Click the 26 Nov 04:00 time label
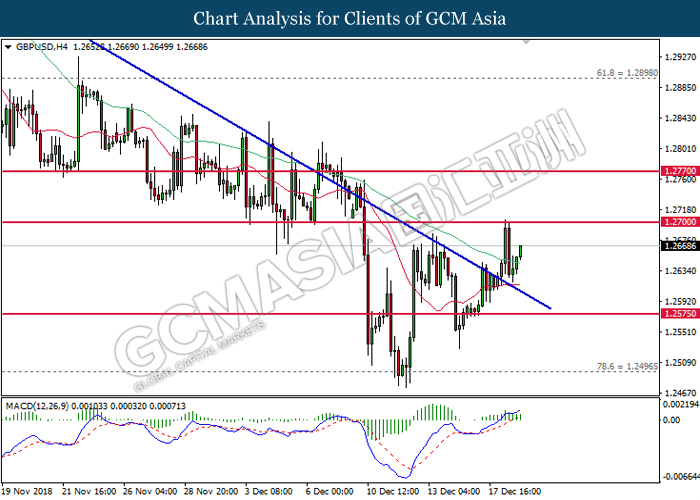700x500 pixels. click(150, 491)
